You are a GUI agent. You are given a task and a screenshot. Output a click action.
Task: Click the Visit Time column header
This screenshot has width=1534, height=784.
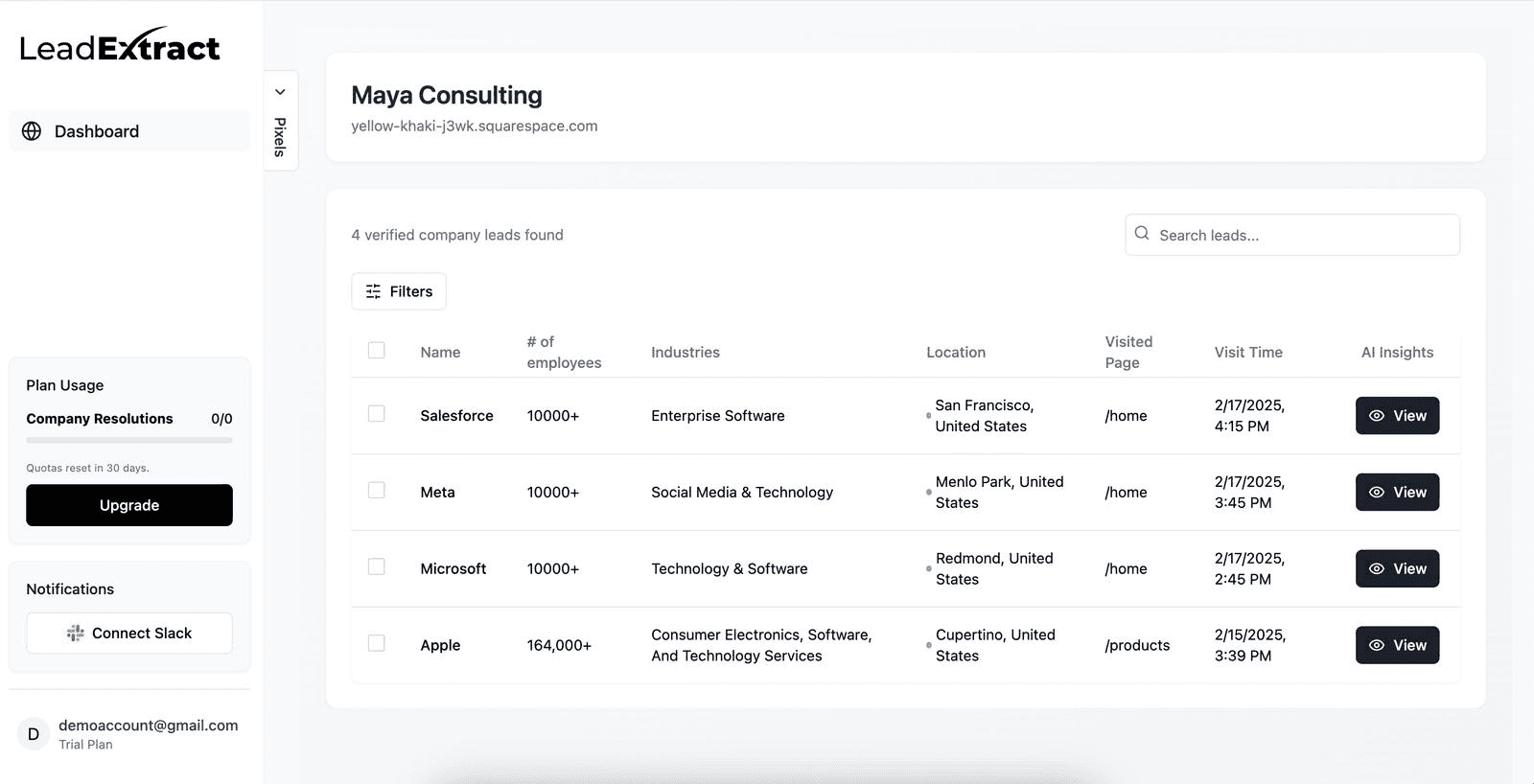tap(1248, 353)
